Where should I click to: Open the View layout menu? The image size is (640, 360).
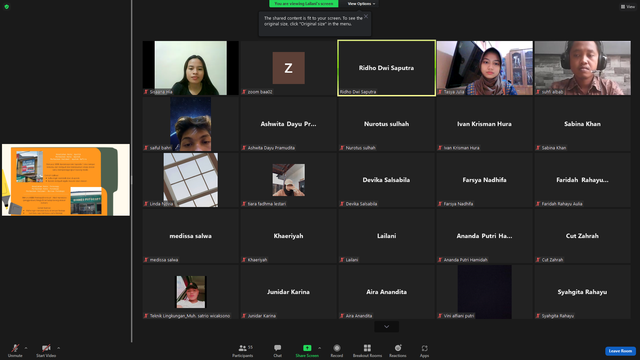coord(628,7)
